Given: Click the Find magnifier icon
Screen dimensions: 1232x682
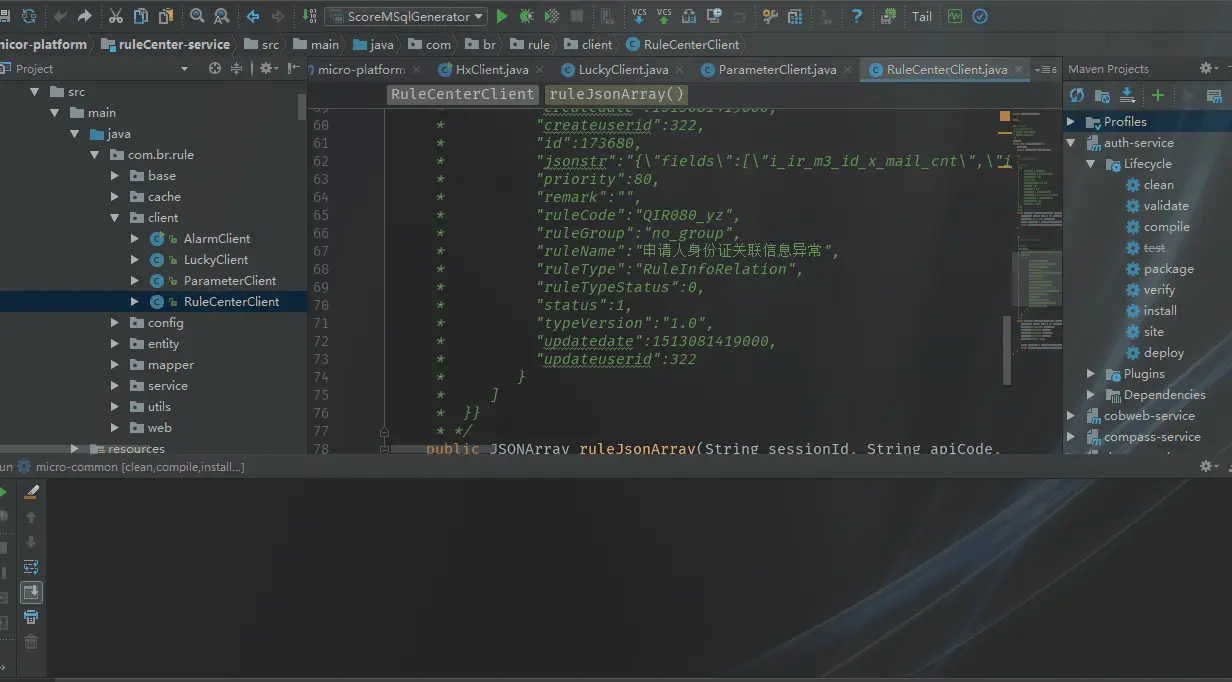Looking at the screenshot, I should (196, 16).
